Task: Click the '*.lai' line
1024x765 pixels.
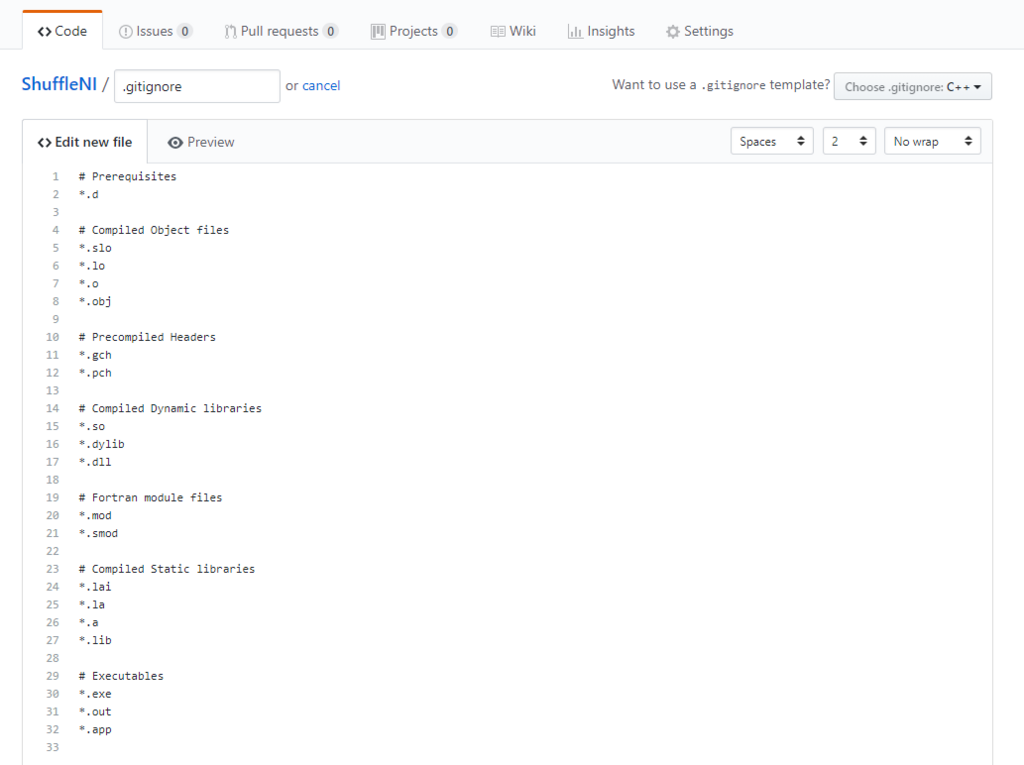Action: pyautogui.click(x=95, y=587)
